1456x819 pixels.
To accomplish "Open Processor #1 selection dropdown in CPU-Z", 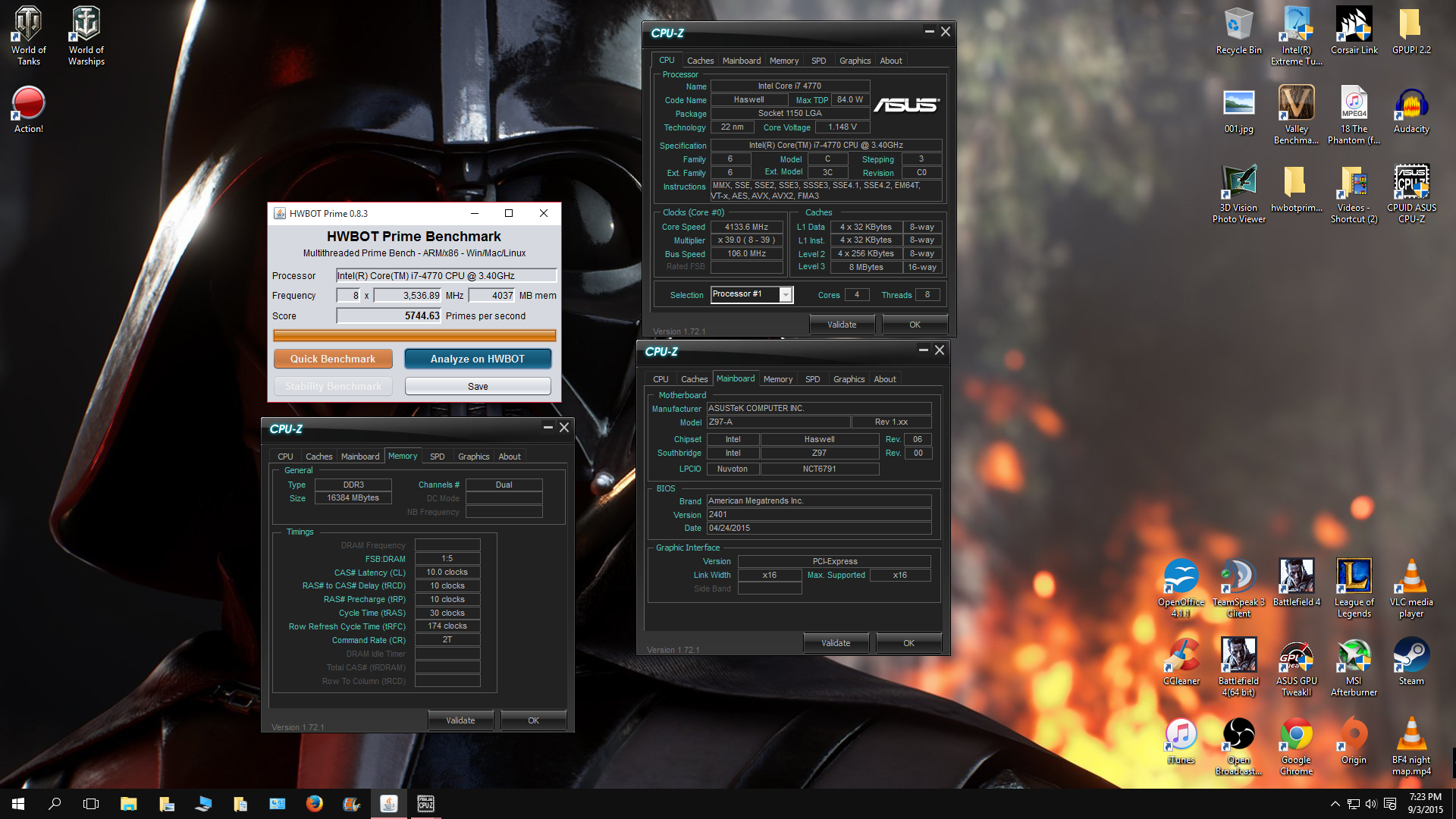I will [x=786, y=294].
